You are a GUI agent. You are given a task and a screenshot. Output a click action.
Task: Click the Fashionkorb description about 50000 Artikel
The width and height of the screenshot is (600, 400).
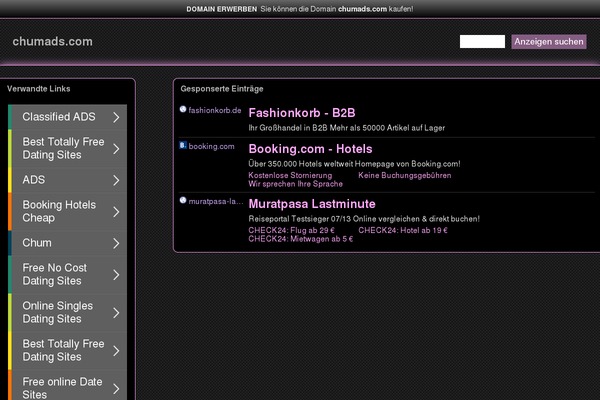[347, 128]
